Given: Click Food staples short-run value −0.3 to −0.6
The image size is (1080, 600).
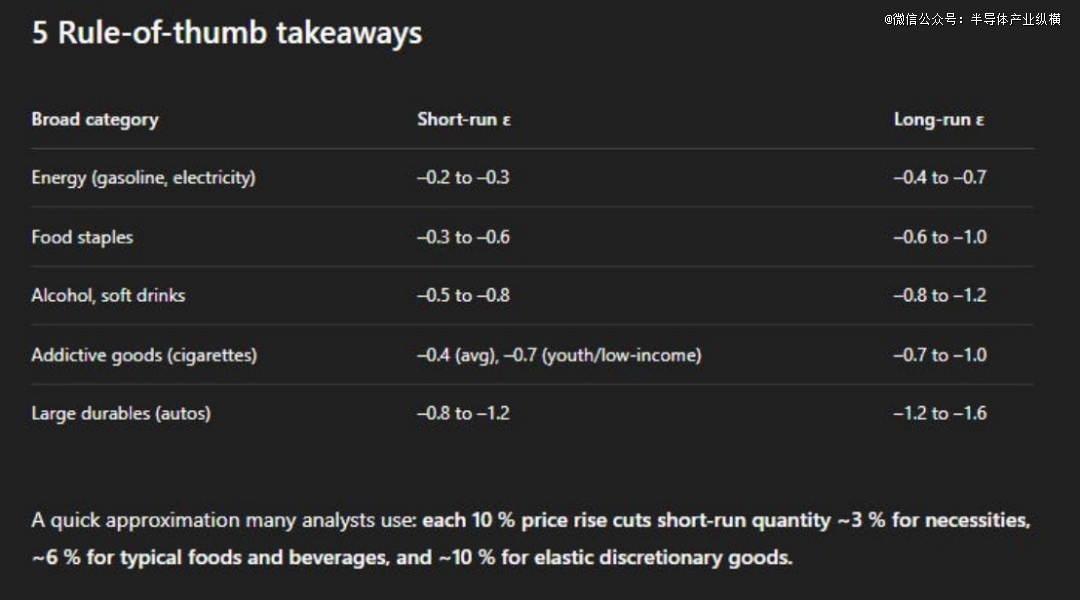Looking at the screenshot, I should (x=463, y=237).
